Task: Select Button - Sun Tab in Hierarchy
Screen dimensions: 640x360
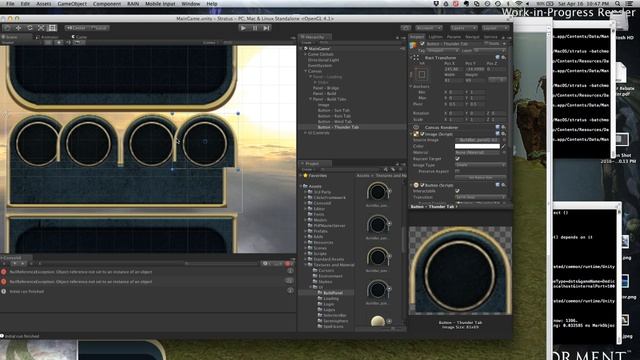Action: (334, 110)
